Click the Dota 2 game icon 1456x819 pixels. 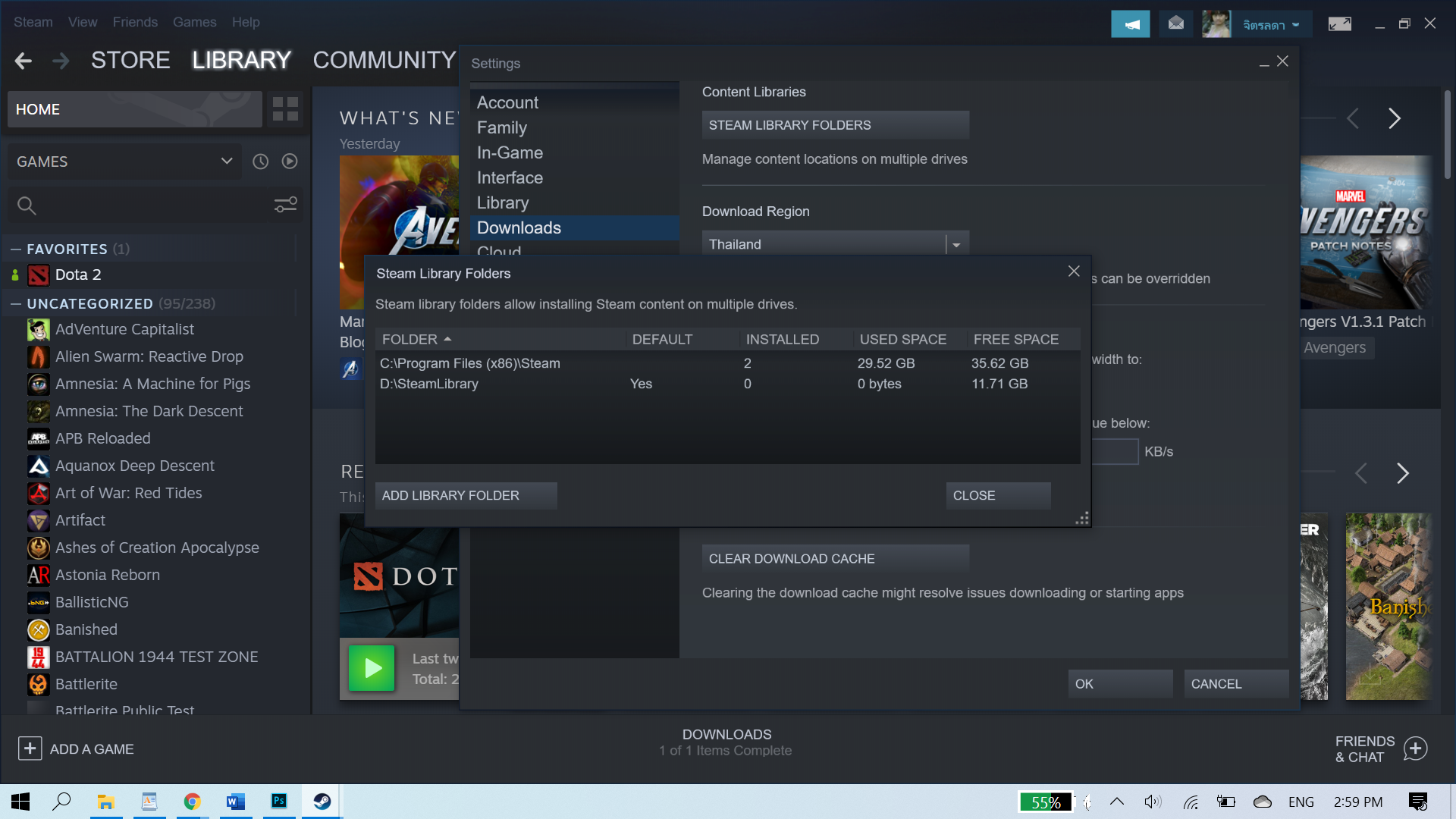point(39,275)
